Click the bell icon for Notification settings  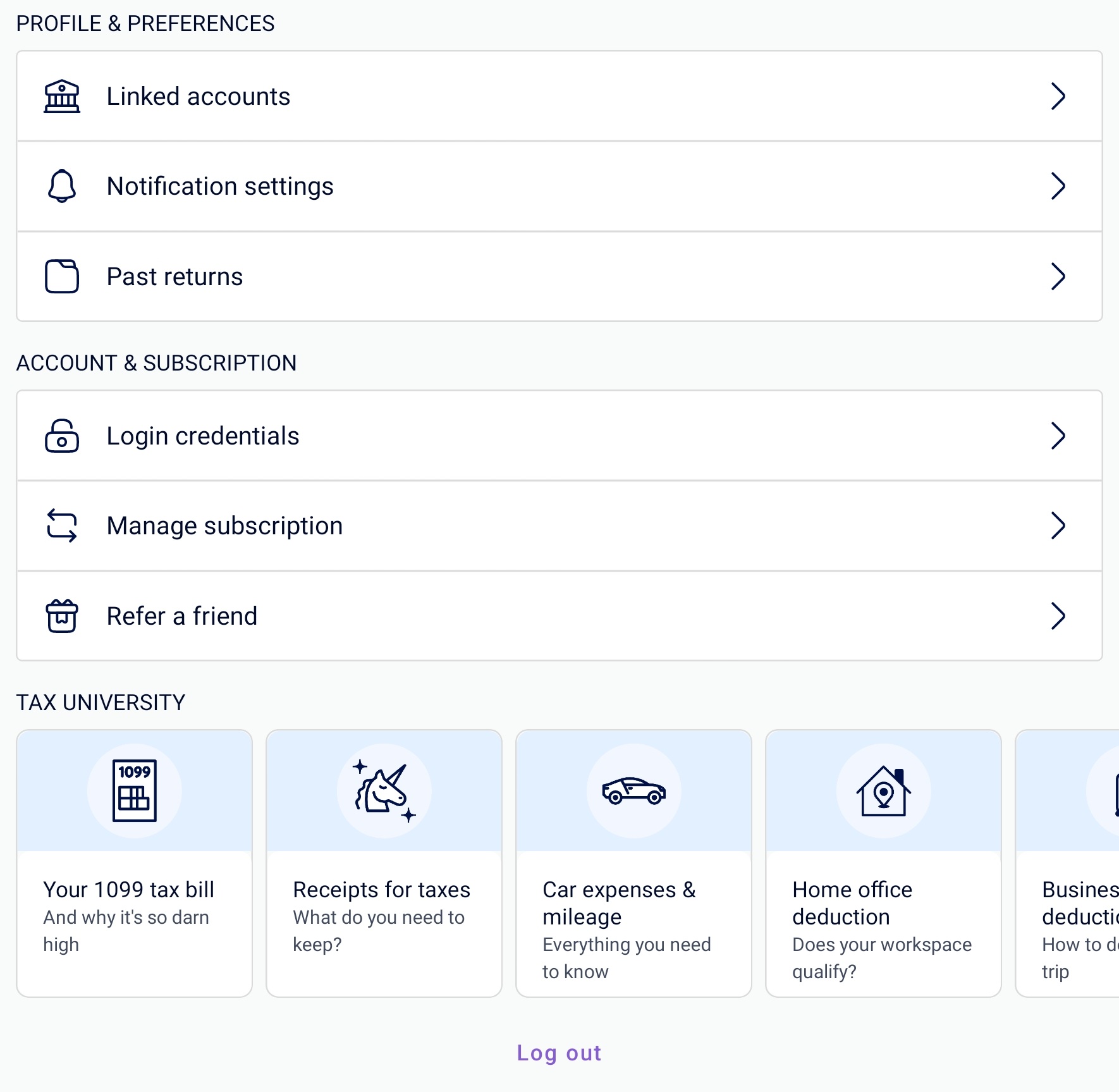click(x=62, y=186)
